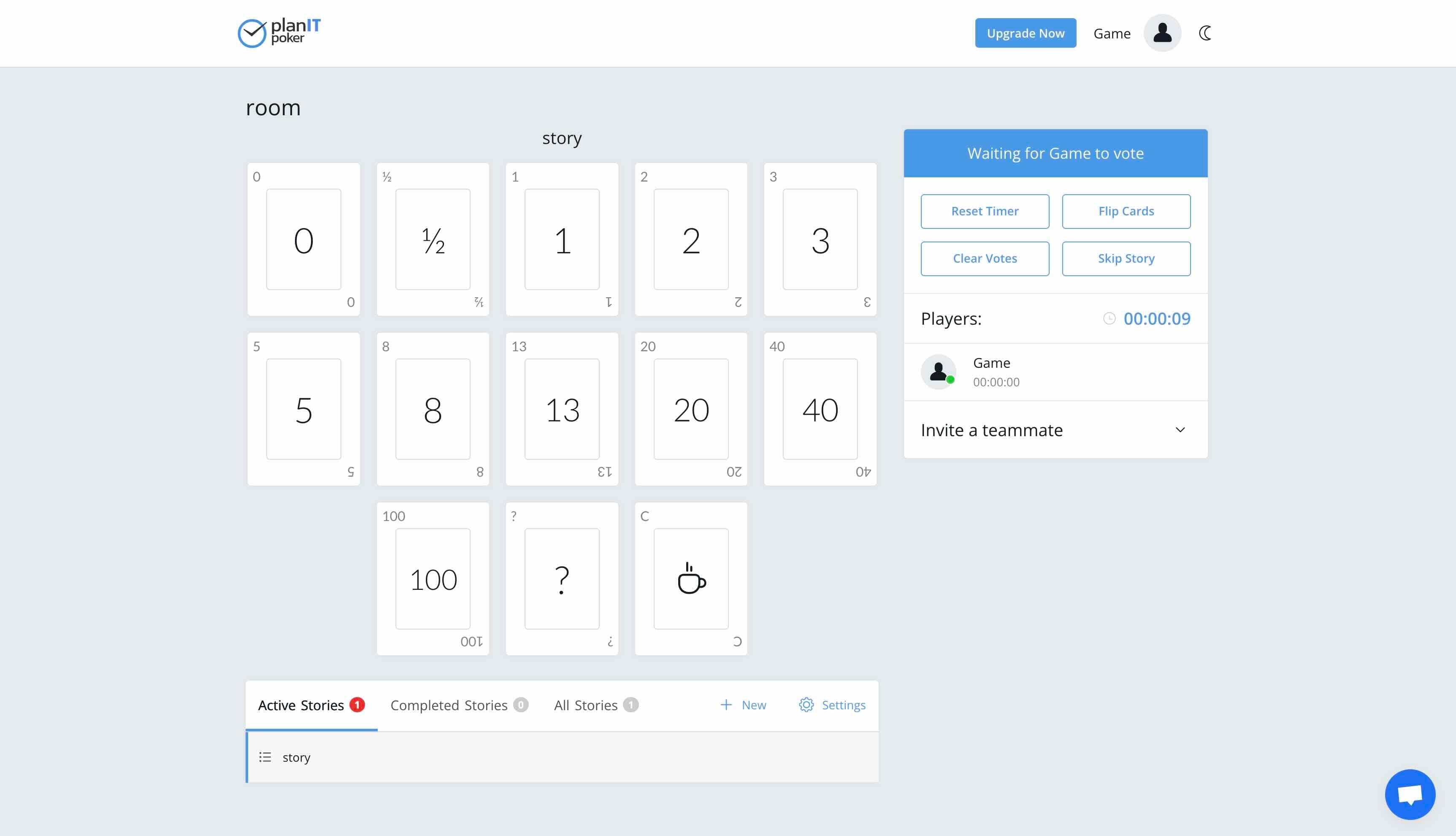The height and width of the screenshot is (836, 1456).
Task: Click the planITpoker logo
Action: point(279,33)
